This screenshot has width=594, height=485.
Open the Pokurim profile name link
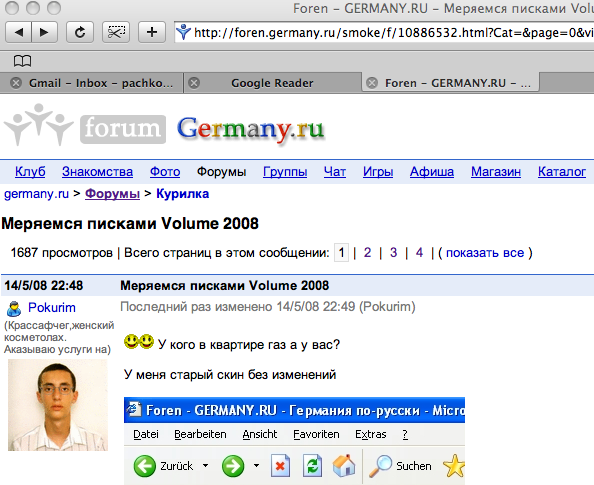click(52, 308)
